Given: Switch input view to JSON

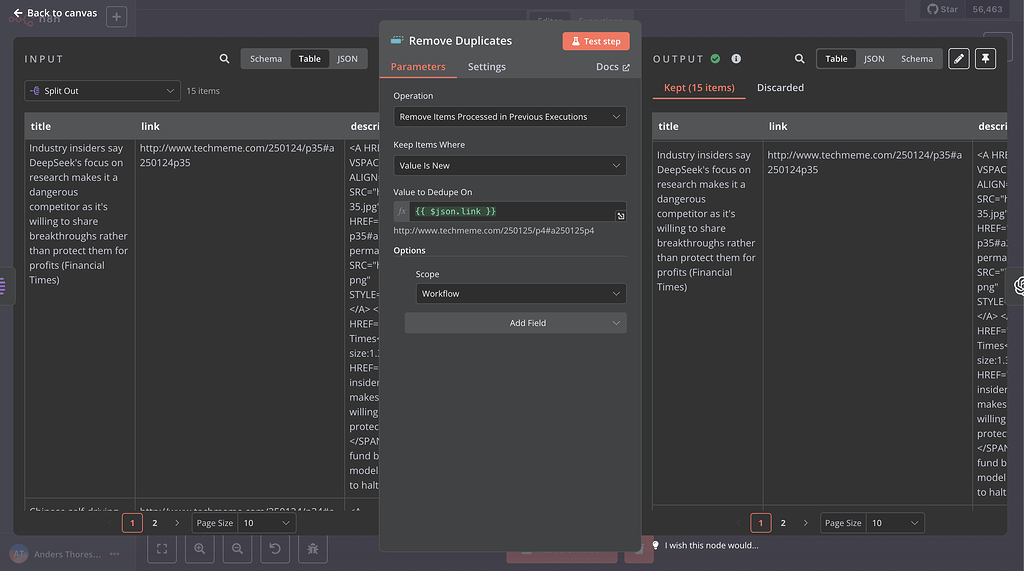Looking at the screenshot, I should (347, 59).
